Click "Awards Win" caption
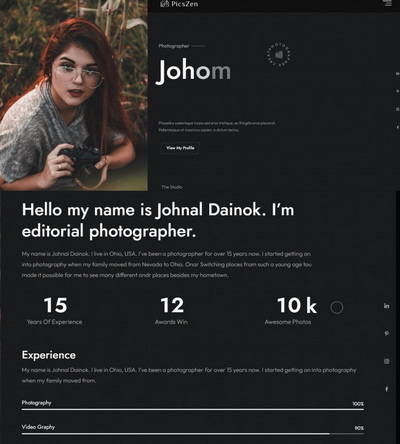Image resolution: width=400 pixels, height=444 pixels. tap(171, 322)
